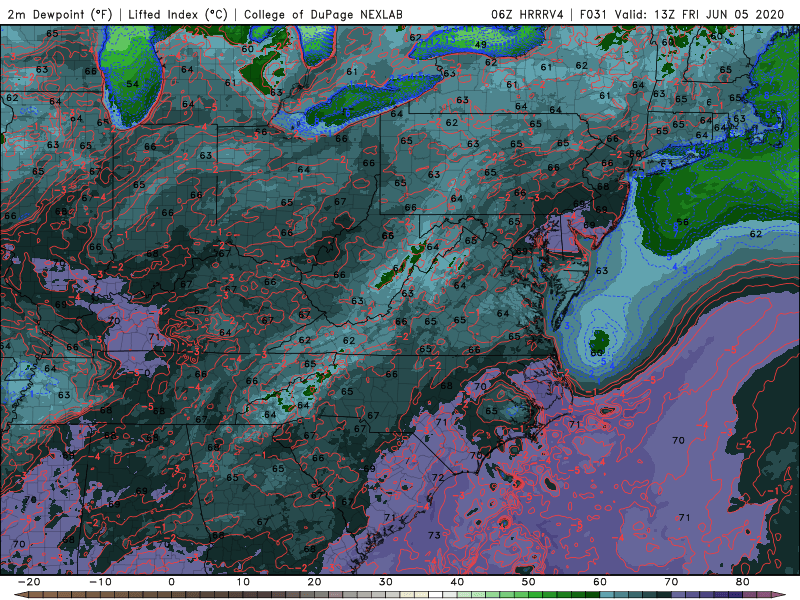Click the 72 dewpoint value in southeastern North Carolina
The image size is (800, 600).
point(438,478)
